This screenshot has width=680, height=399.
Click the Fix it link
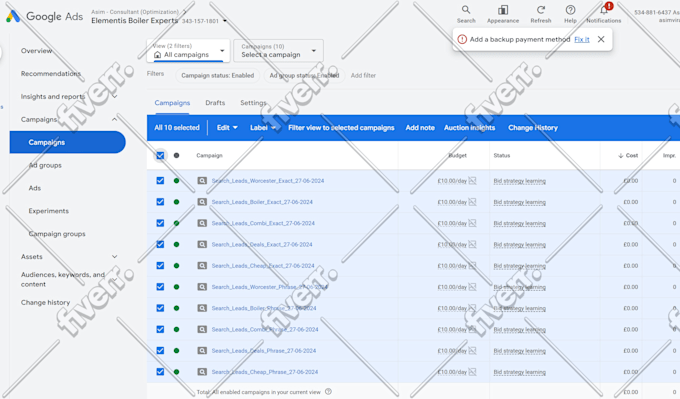click(x=582, y=39)
